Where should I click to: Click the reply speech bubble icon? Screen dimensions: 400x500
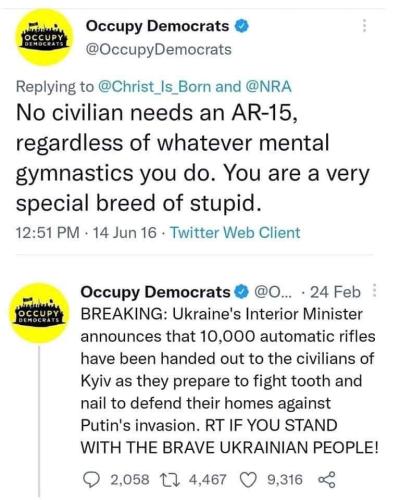pos(91,479)
